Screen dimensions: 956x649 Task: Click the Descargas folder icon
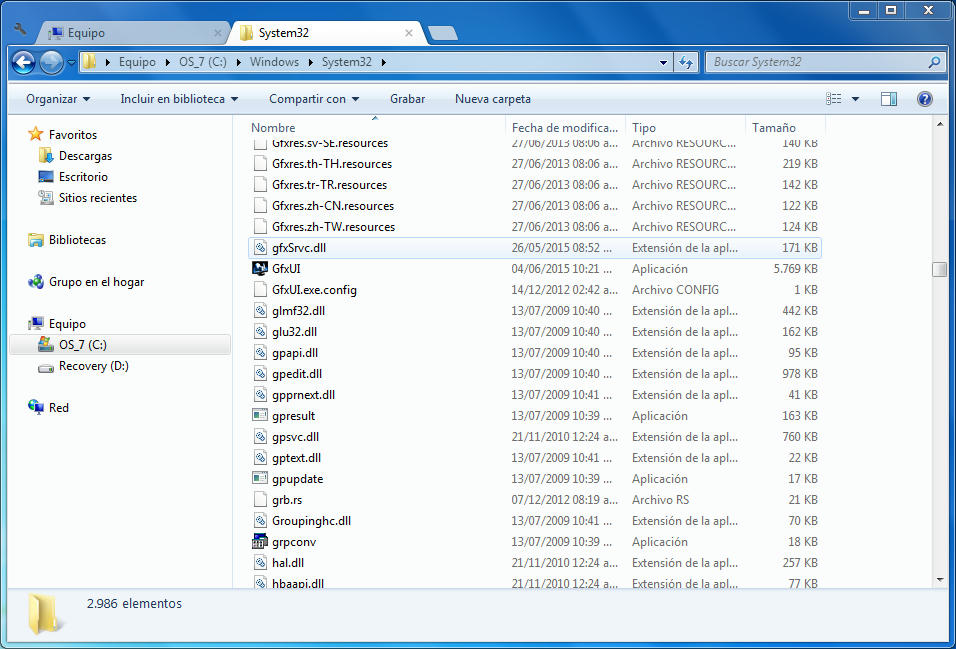[x=46, y=156]
